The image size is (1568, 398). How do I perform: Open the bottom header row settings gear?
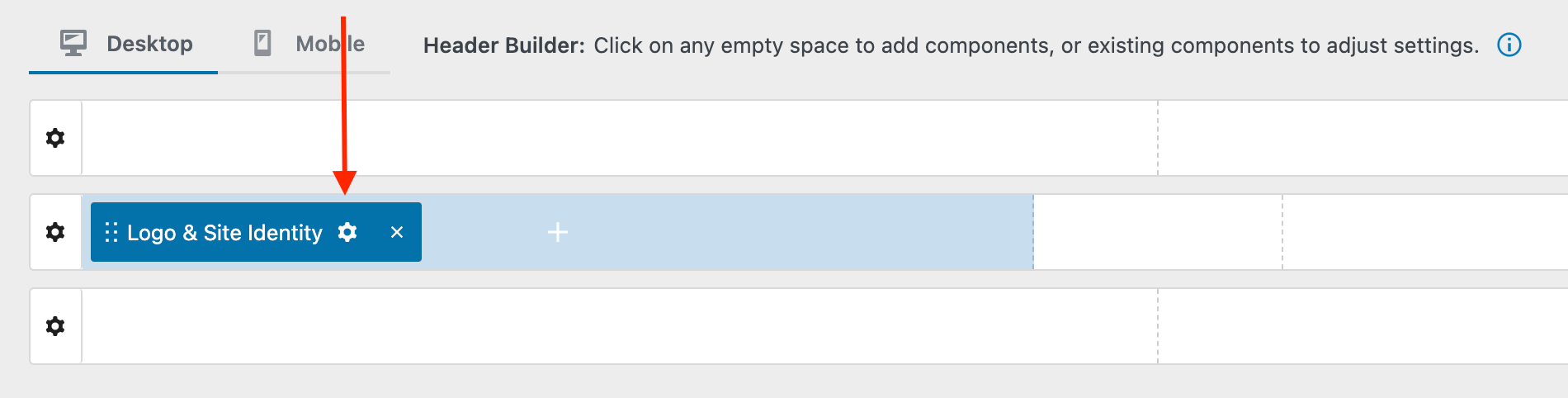[55, 326]
